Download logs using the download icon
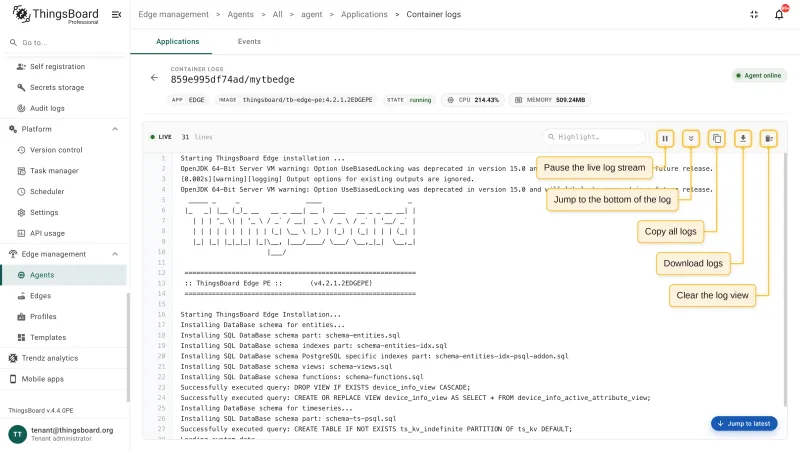The image size is (800, 450). [x=743, y=138]
